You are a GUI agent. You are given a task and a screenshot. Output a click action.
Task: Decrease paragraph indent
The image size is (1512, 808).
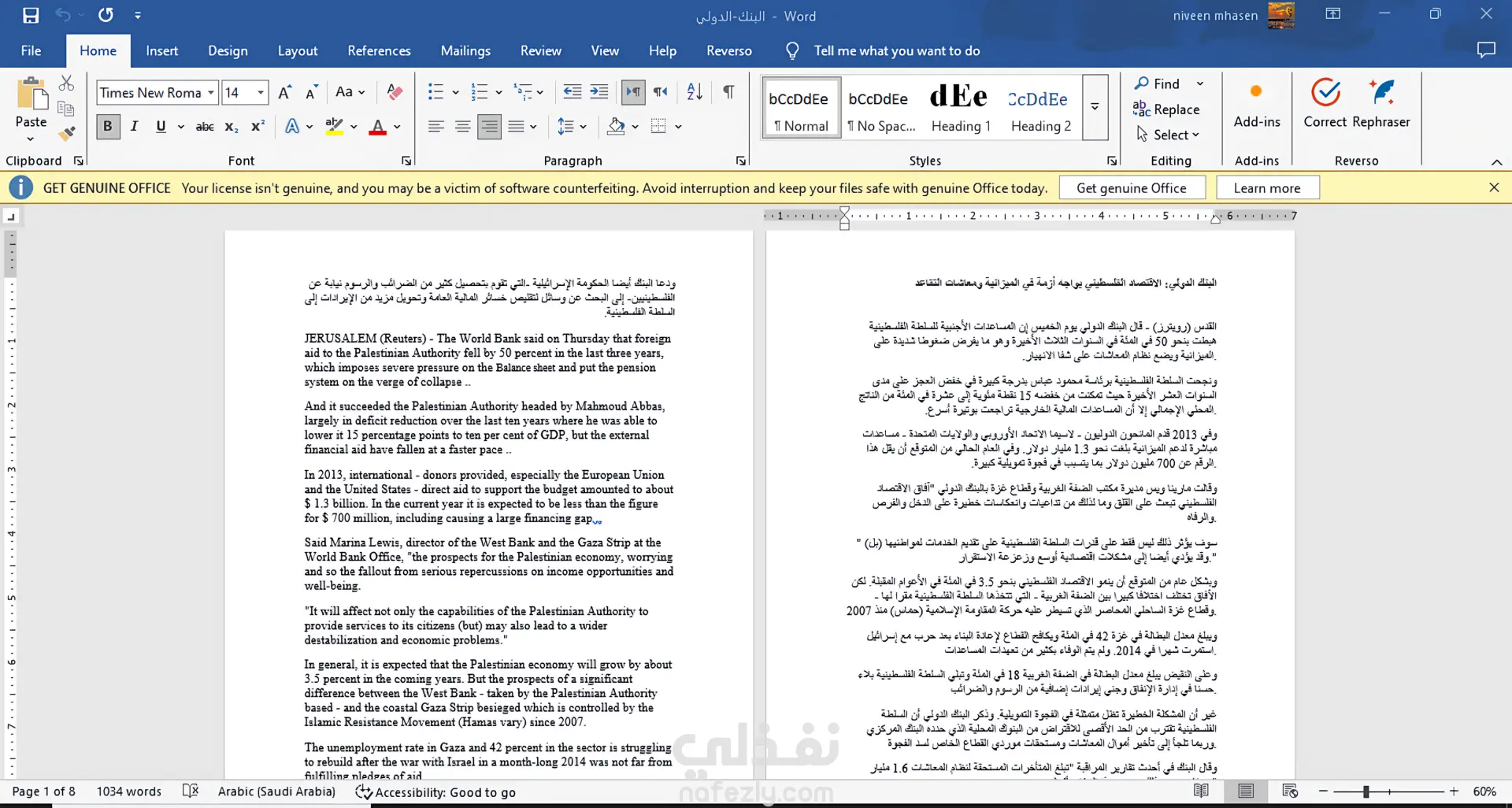[573, 92]
